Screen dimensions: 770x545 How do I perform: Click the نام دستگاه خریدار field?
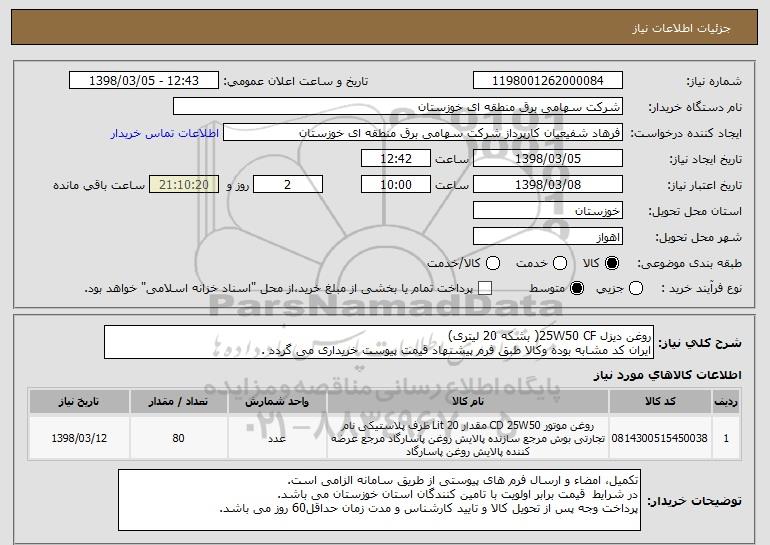[398, 107]
